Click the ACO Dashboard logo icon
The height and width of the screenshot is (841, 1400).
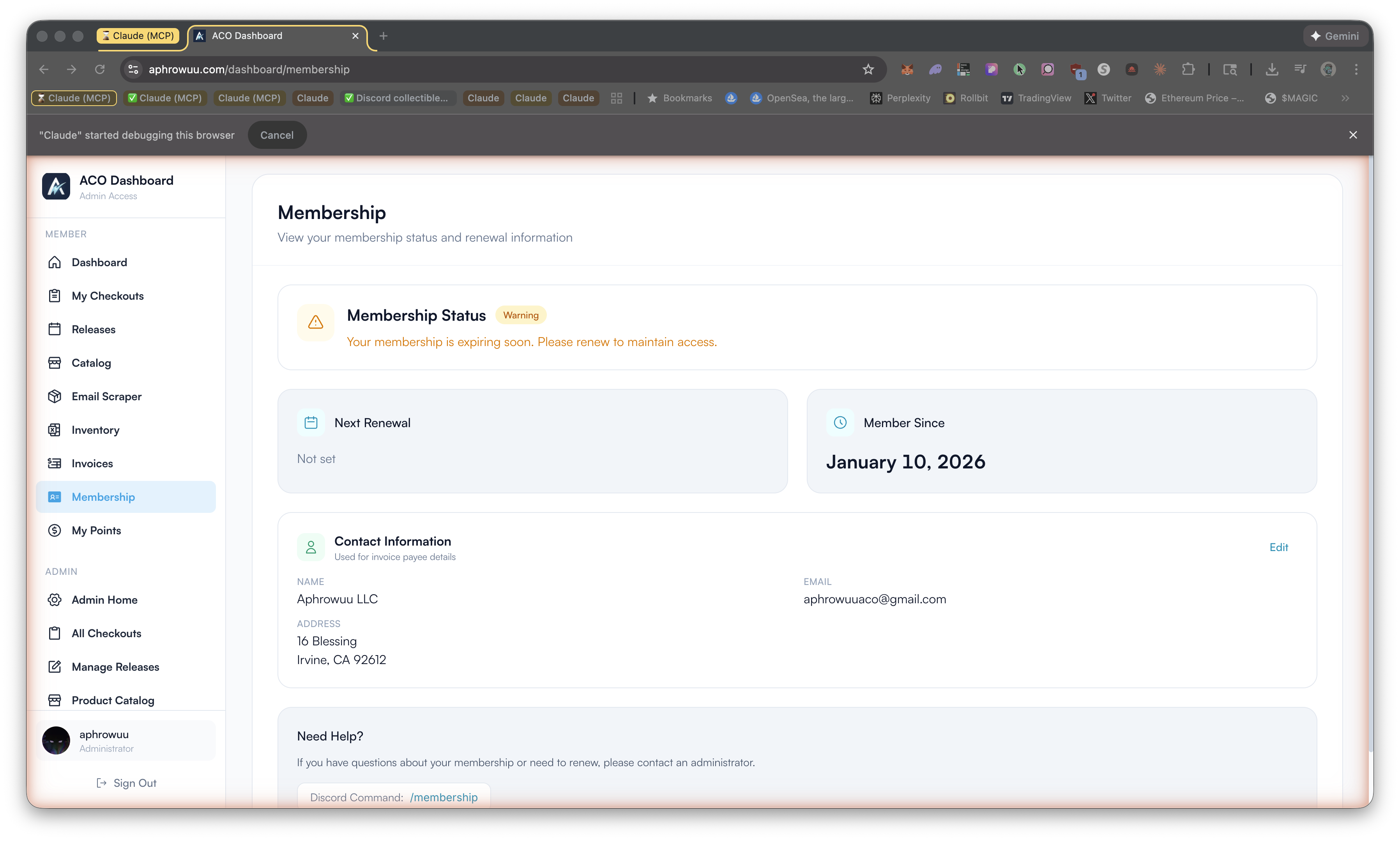pyautogui.click(x=56, y=186)
